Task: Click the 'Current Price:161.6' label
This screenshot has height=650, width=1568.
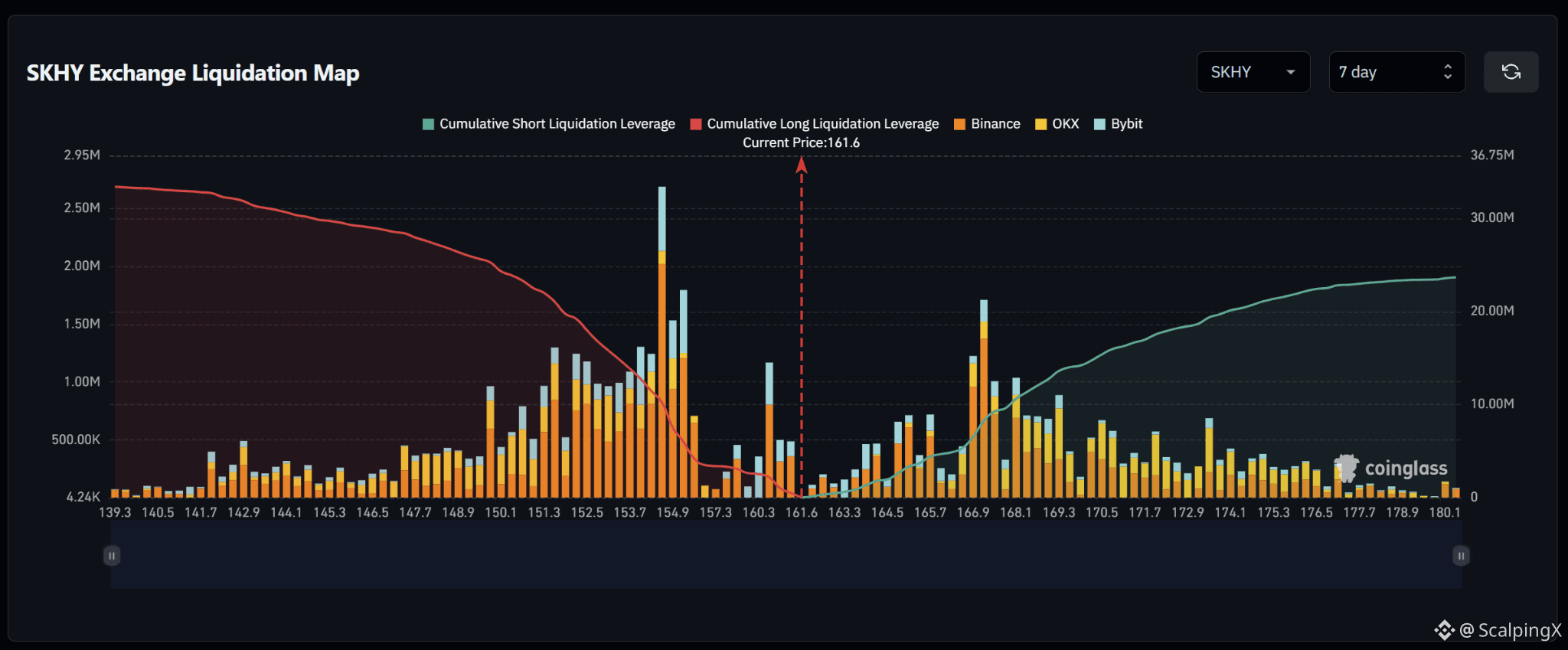Action: (x=801, y=142)
